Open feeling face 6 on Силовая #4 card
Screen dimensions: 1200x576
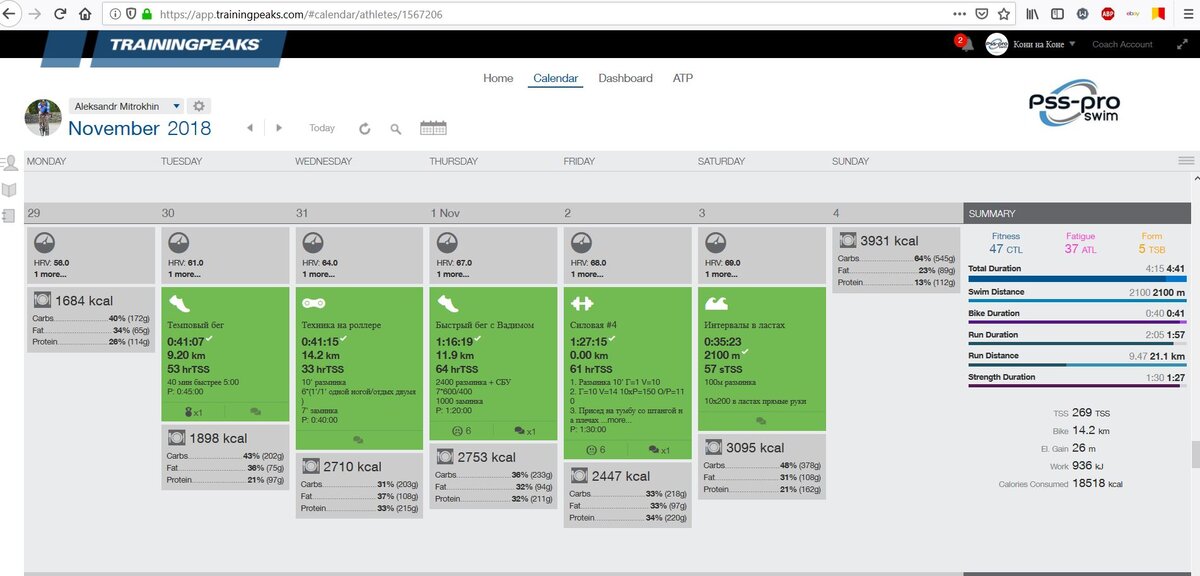coord(597,450)
